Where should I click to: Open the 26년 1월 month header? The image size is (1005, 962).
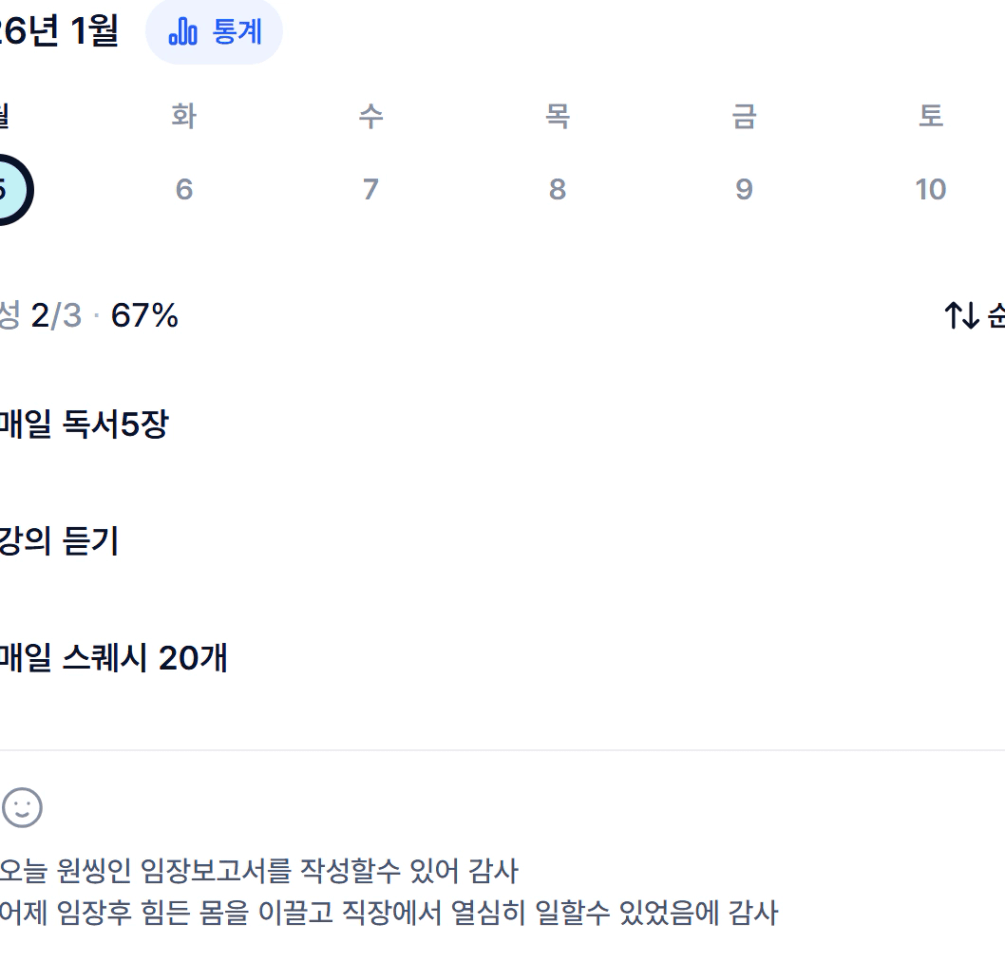point(58,31)
